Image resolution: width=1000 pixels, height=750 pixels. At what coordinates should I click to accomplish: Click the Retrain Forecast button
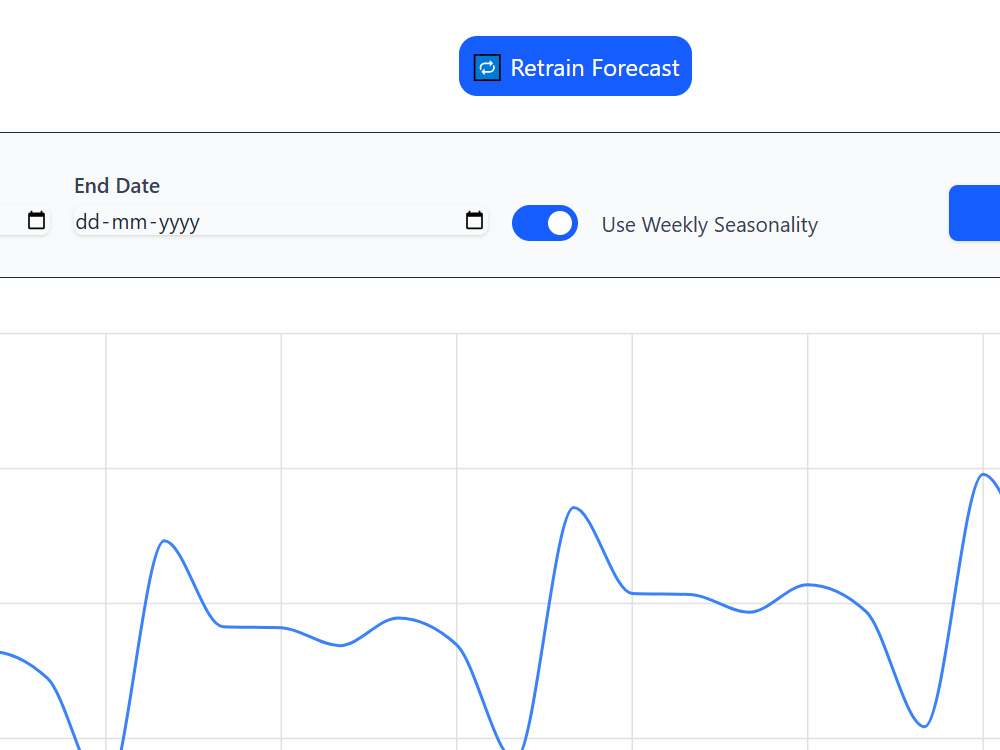click(575, 66)
